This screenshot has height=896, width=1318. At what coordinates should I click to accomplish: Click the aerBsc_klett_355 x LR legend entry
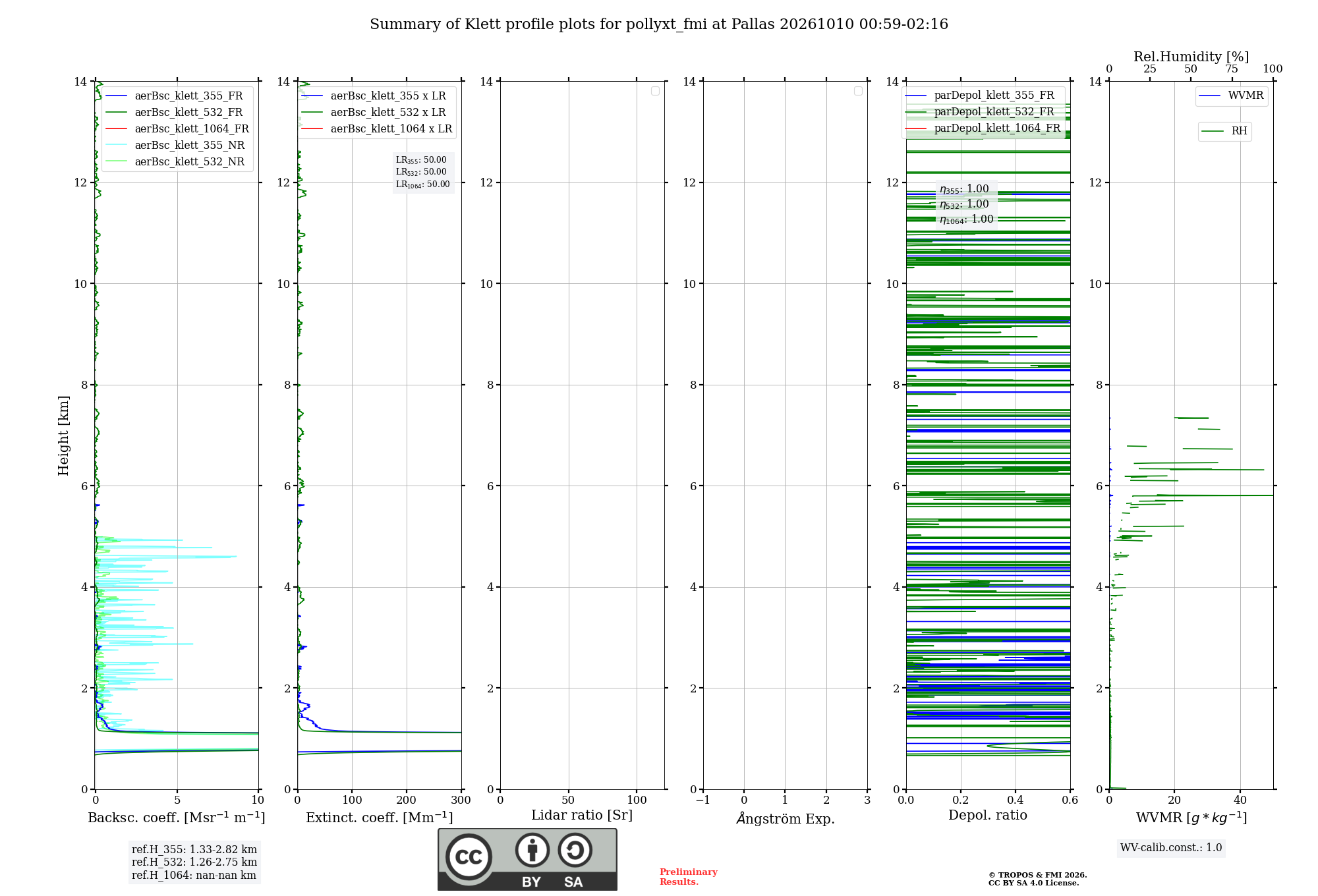(x=374, y=96)
